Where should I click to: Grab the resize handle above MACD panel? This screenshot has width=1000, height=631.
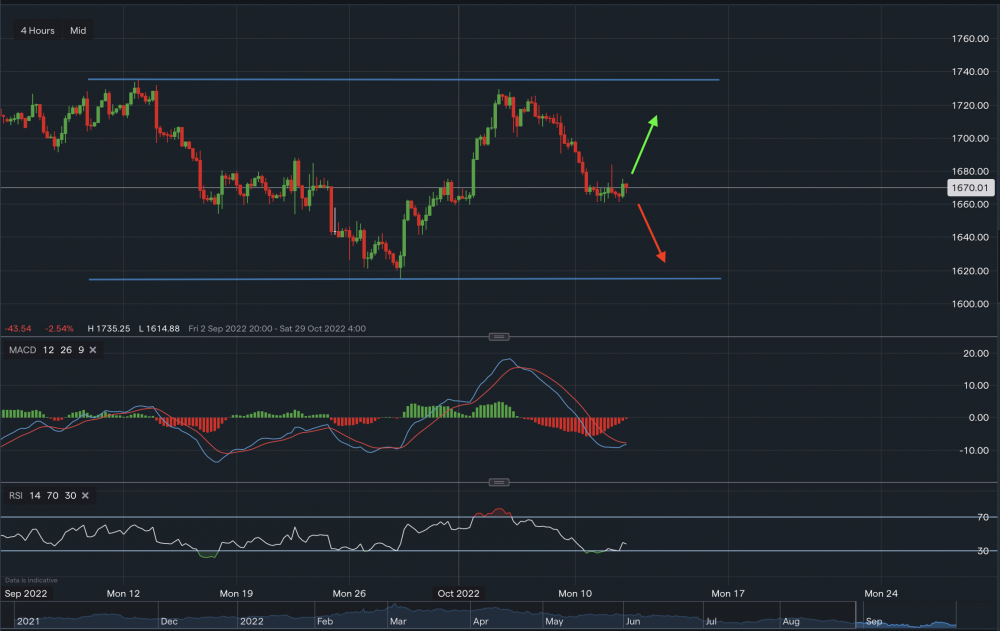pos(500,337)
